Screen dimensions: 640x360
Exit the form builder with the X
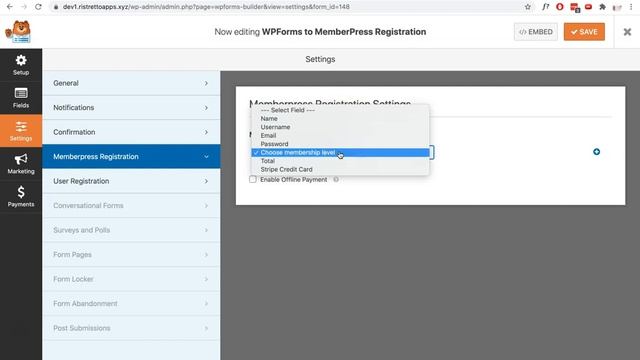pos(627,32)
